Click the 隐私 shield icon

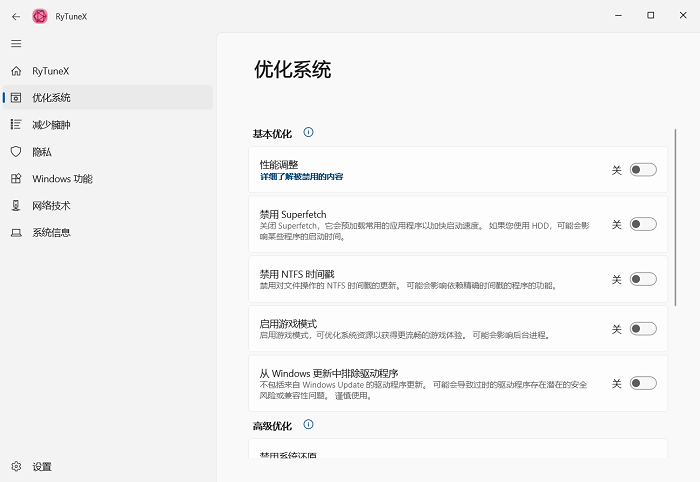click(16, 152)
